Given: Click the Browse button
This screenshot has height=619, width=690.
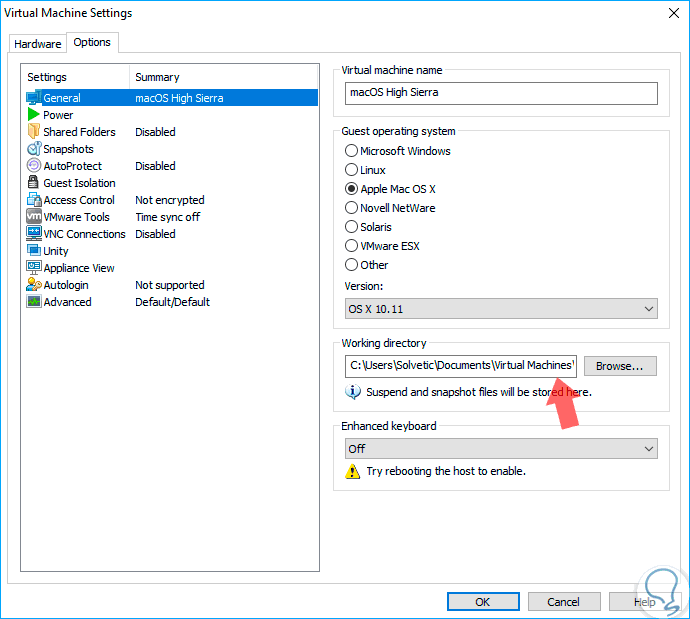Looking at the screenshot, I should (x=620, y=366).
